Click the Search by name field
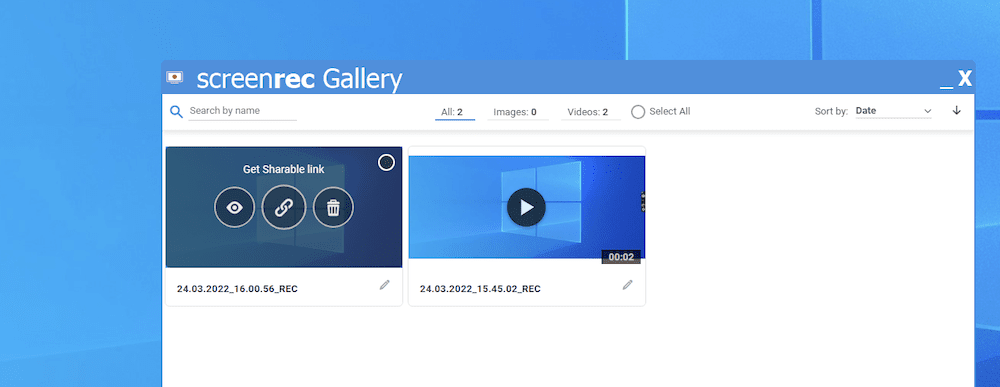 point(242,111)
